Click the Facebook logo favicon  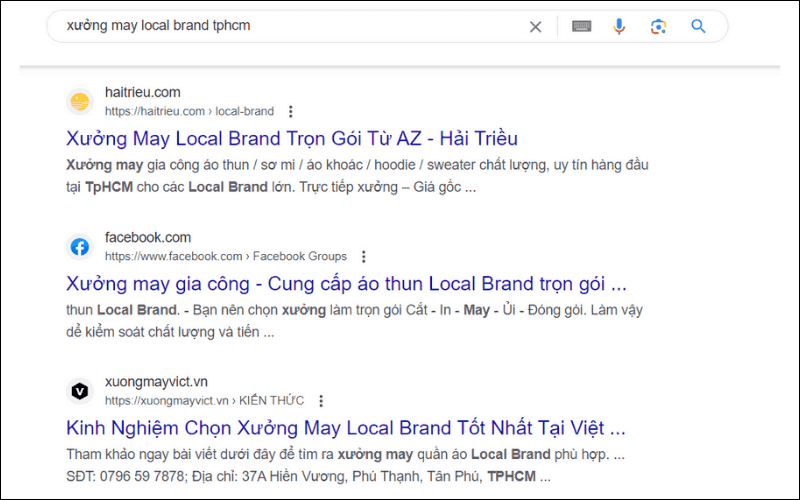click(x=80, y=247)
